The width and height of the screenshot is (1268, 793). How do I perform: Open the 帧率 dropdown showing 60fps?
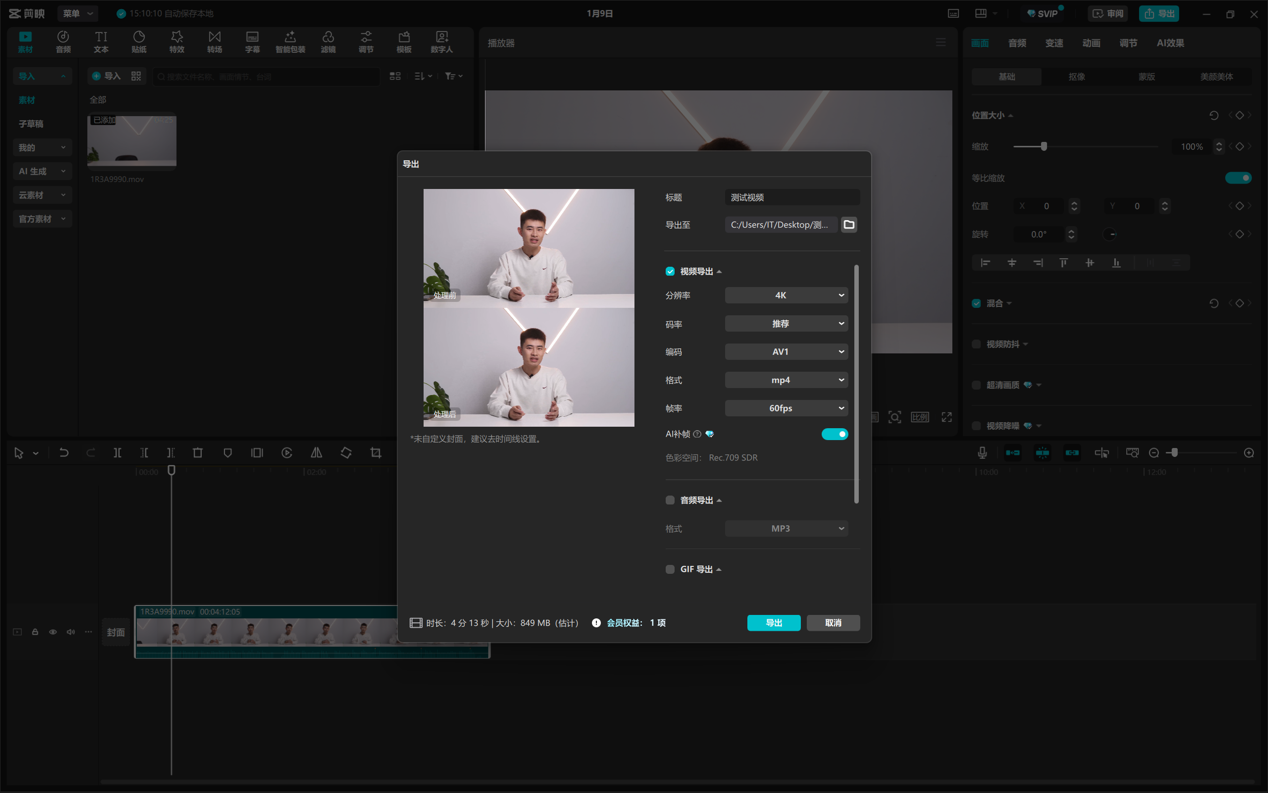point(786,408)
